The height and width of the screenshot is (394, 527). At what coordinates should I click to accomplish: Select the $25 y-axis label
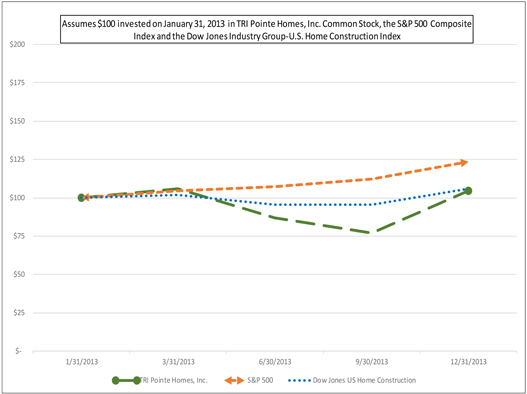(19, 313)
